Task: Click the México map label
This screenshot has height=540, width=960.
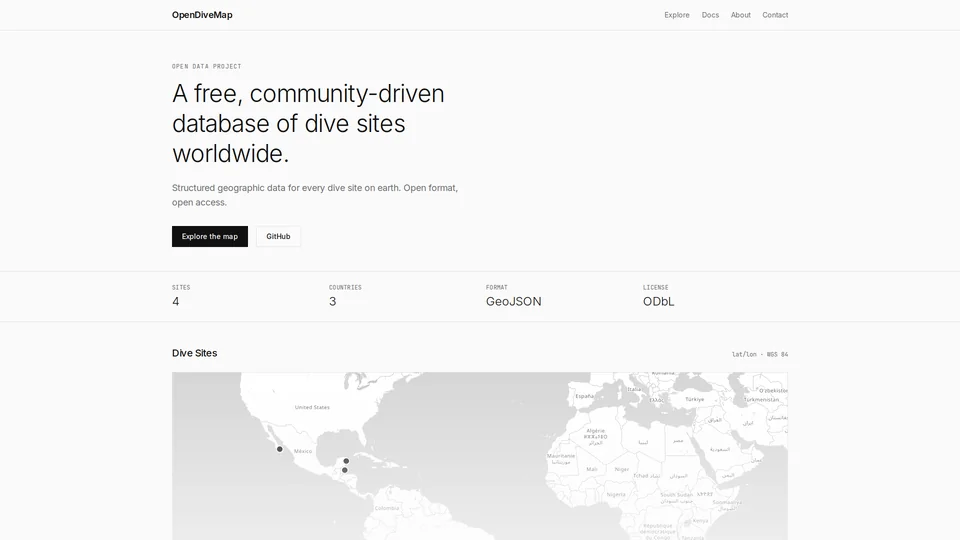Action: [x=303, y=451]
